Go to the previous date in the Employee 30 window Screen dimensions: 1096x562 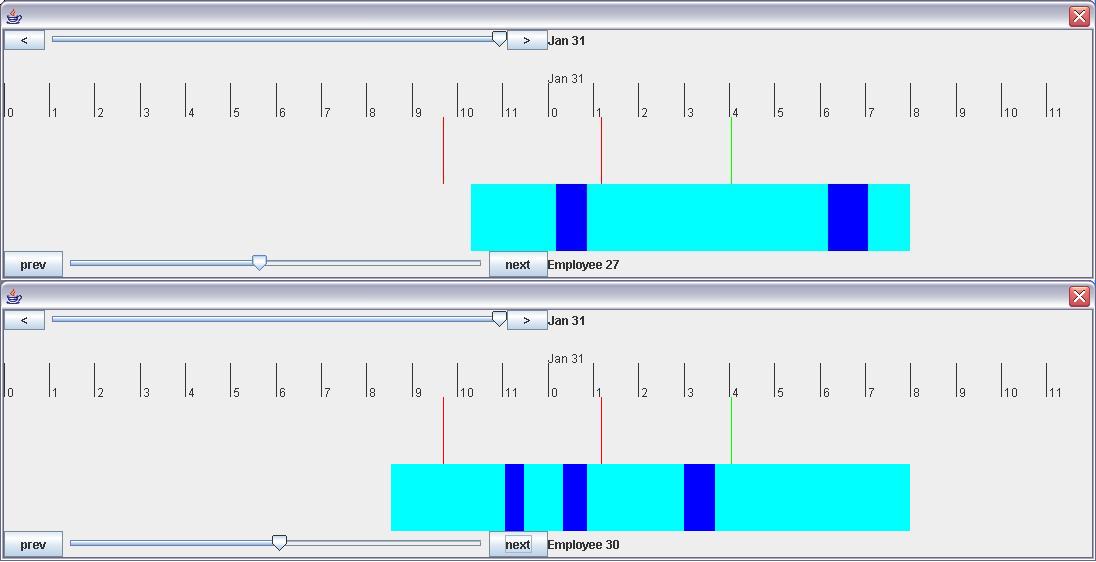pos(24,320)
